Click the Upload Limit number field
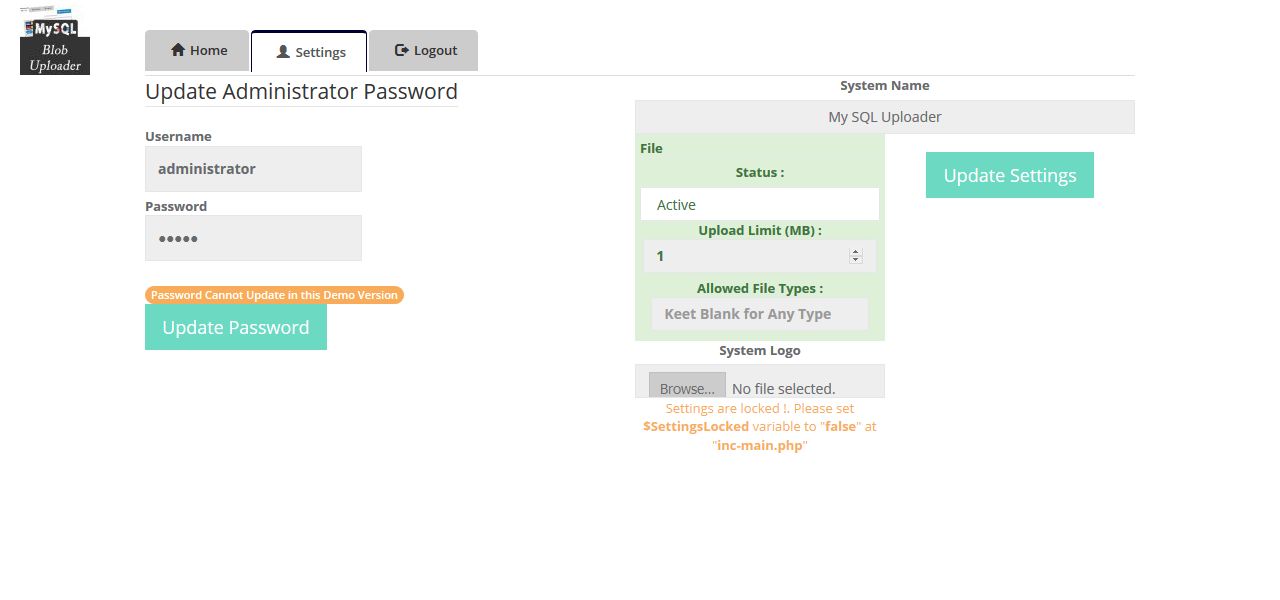Viewport: 1280px width, 600px height. [745, 256]
